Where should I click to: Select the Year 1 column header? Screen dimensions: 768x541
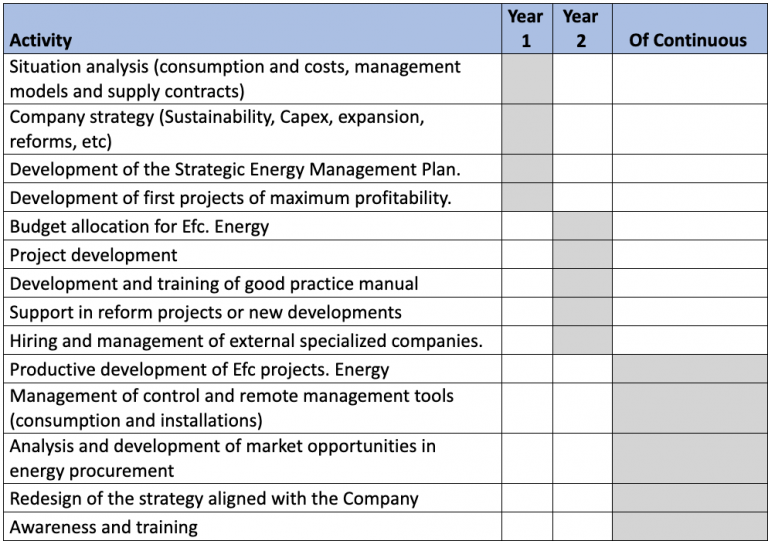click(527, 29)
